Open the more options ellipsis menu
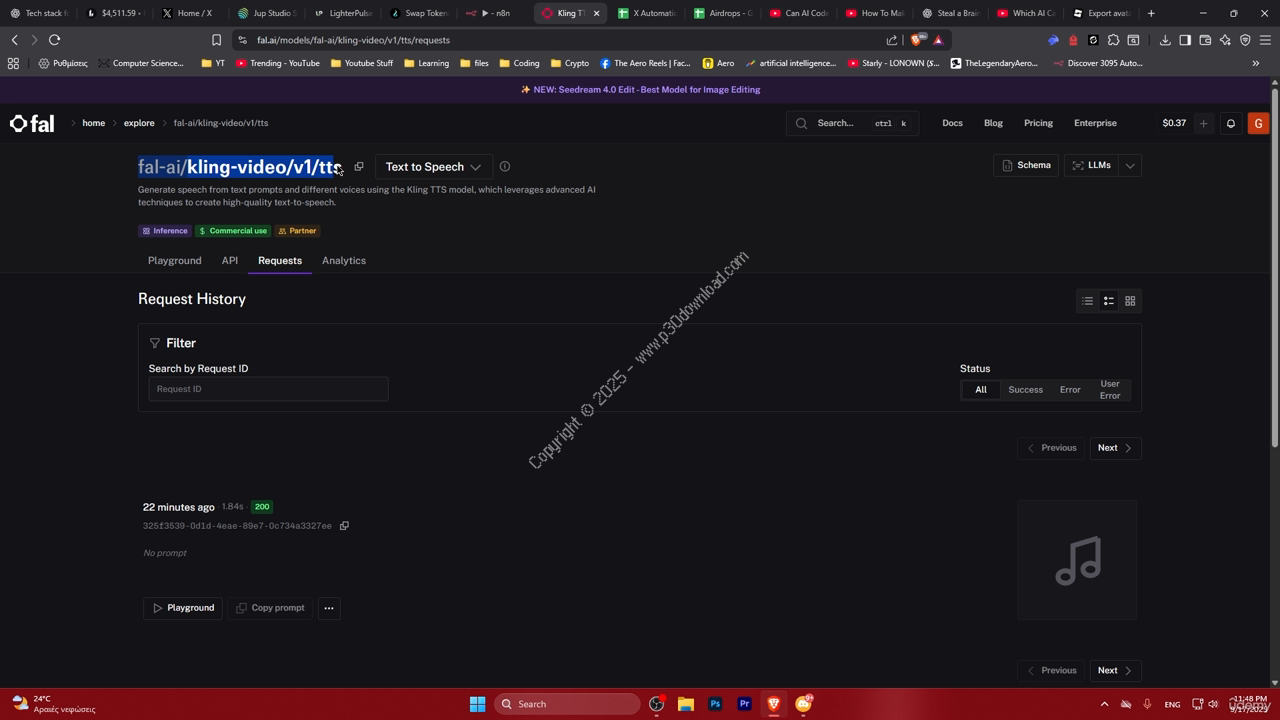 [329, 608]
